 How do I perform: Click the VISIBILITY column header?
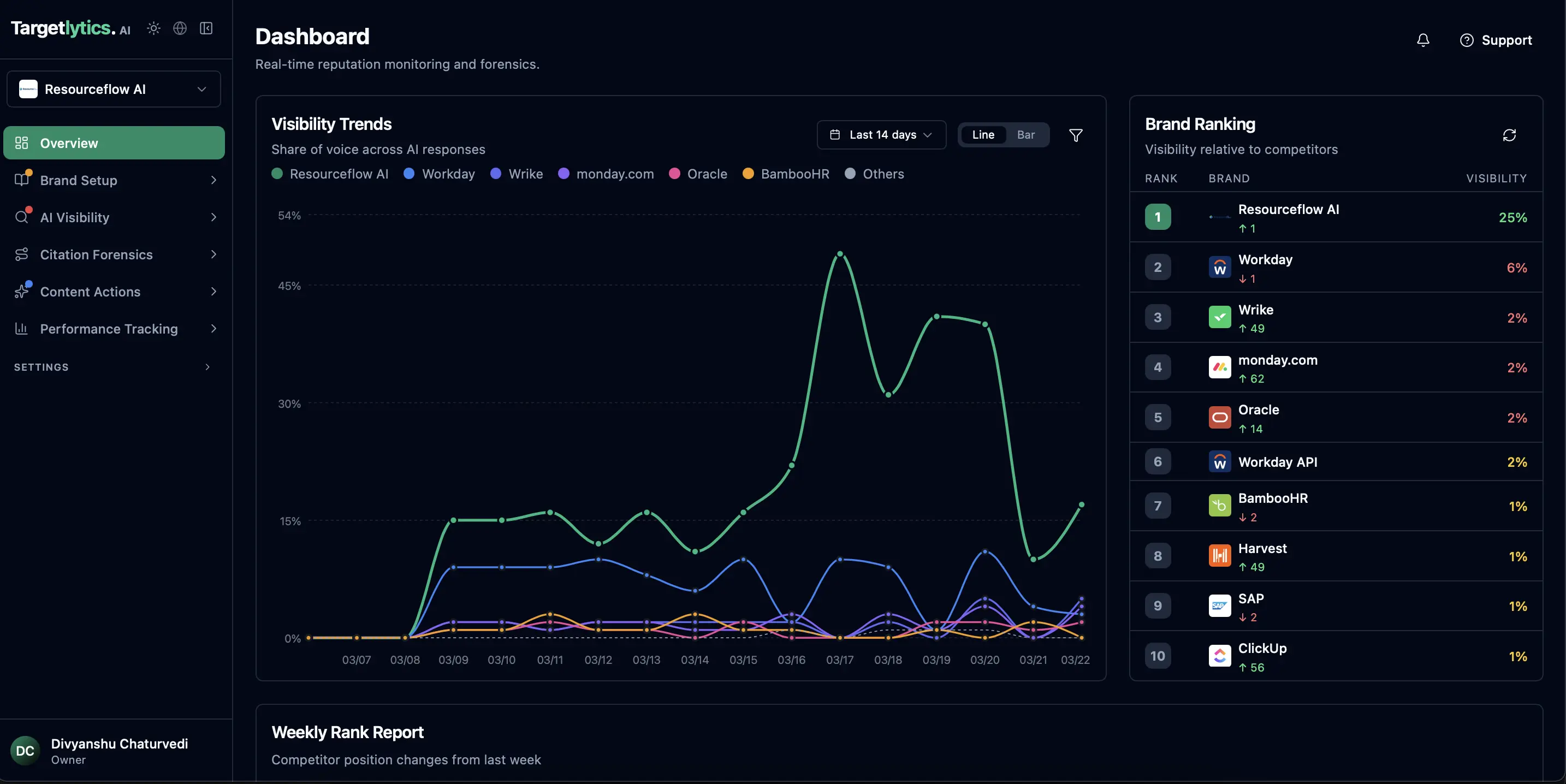pos(1496,178)
